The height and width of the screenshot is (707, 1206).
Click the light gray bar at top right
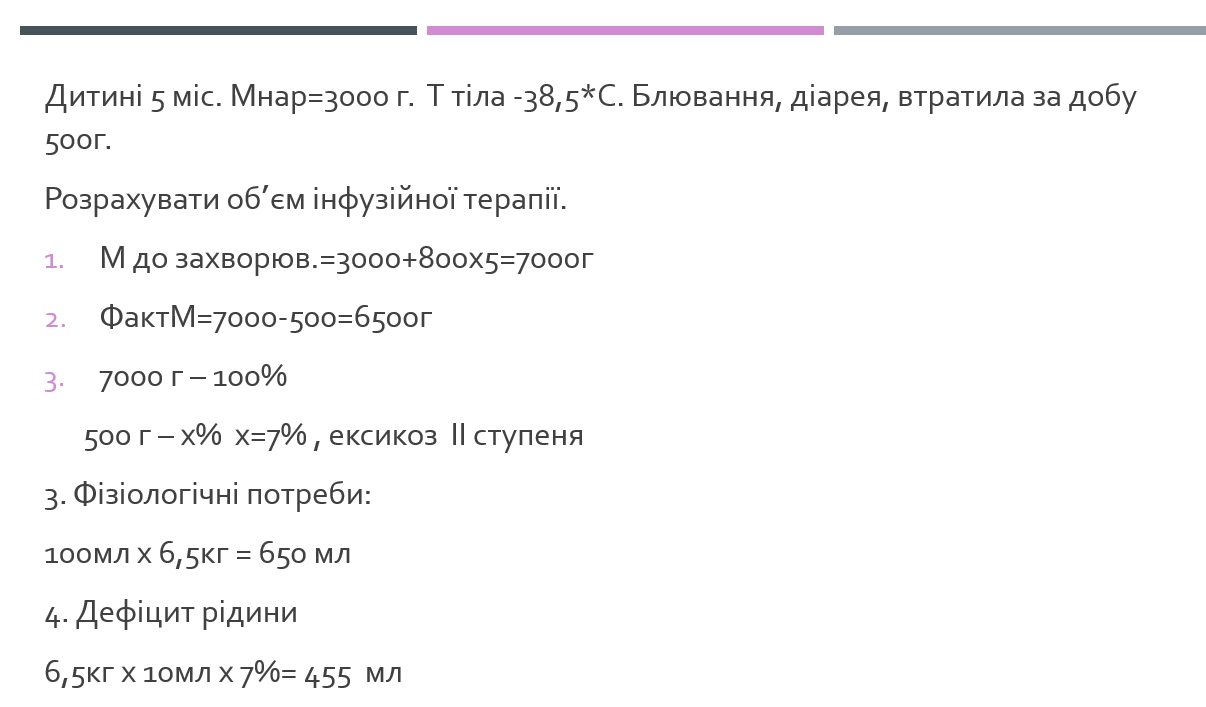(x=1019, y=31)
